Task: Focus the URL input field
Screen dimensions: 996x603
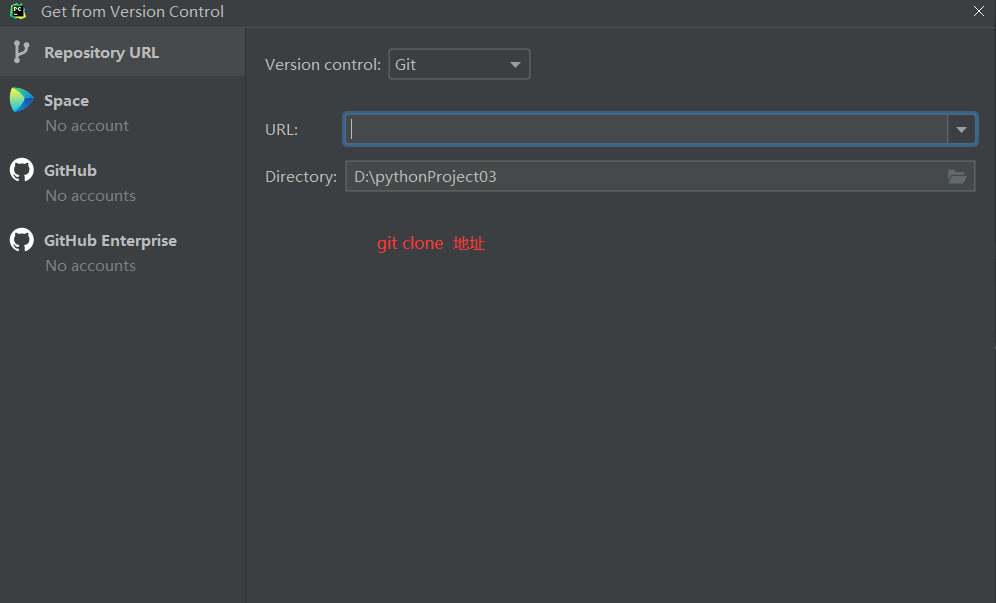Action: 646,129
